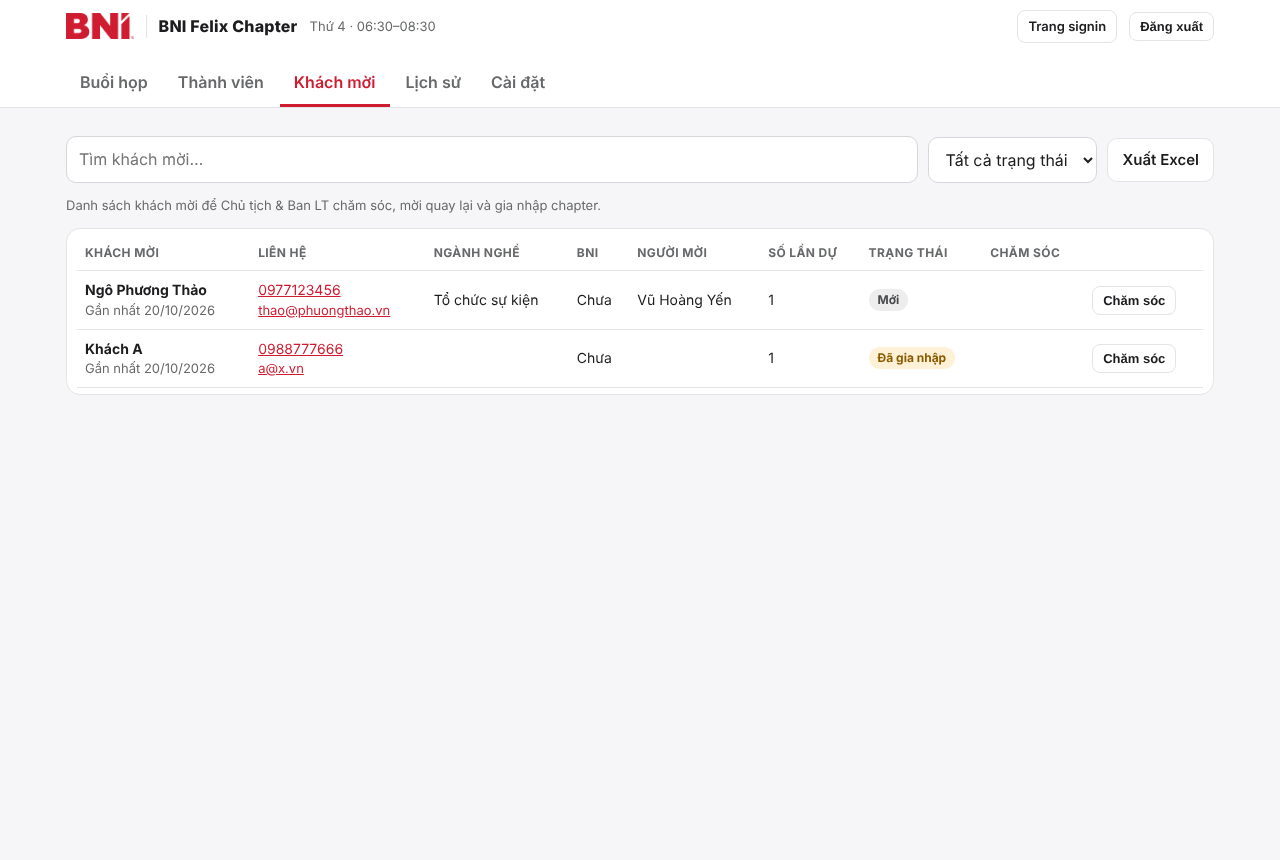Log out with the Đăng xuất button
The height and width of the screenshot is (860, 1280).
(x=1171, y=27)
